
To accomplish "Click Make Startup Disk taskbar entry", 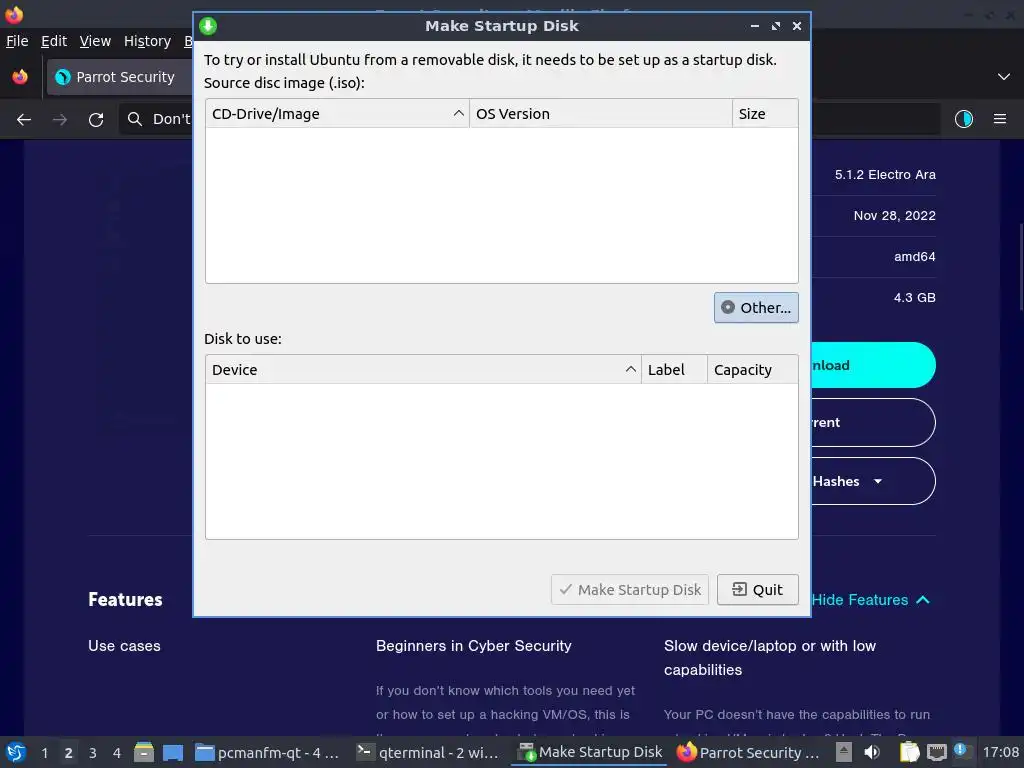I will tap(589, 753).
